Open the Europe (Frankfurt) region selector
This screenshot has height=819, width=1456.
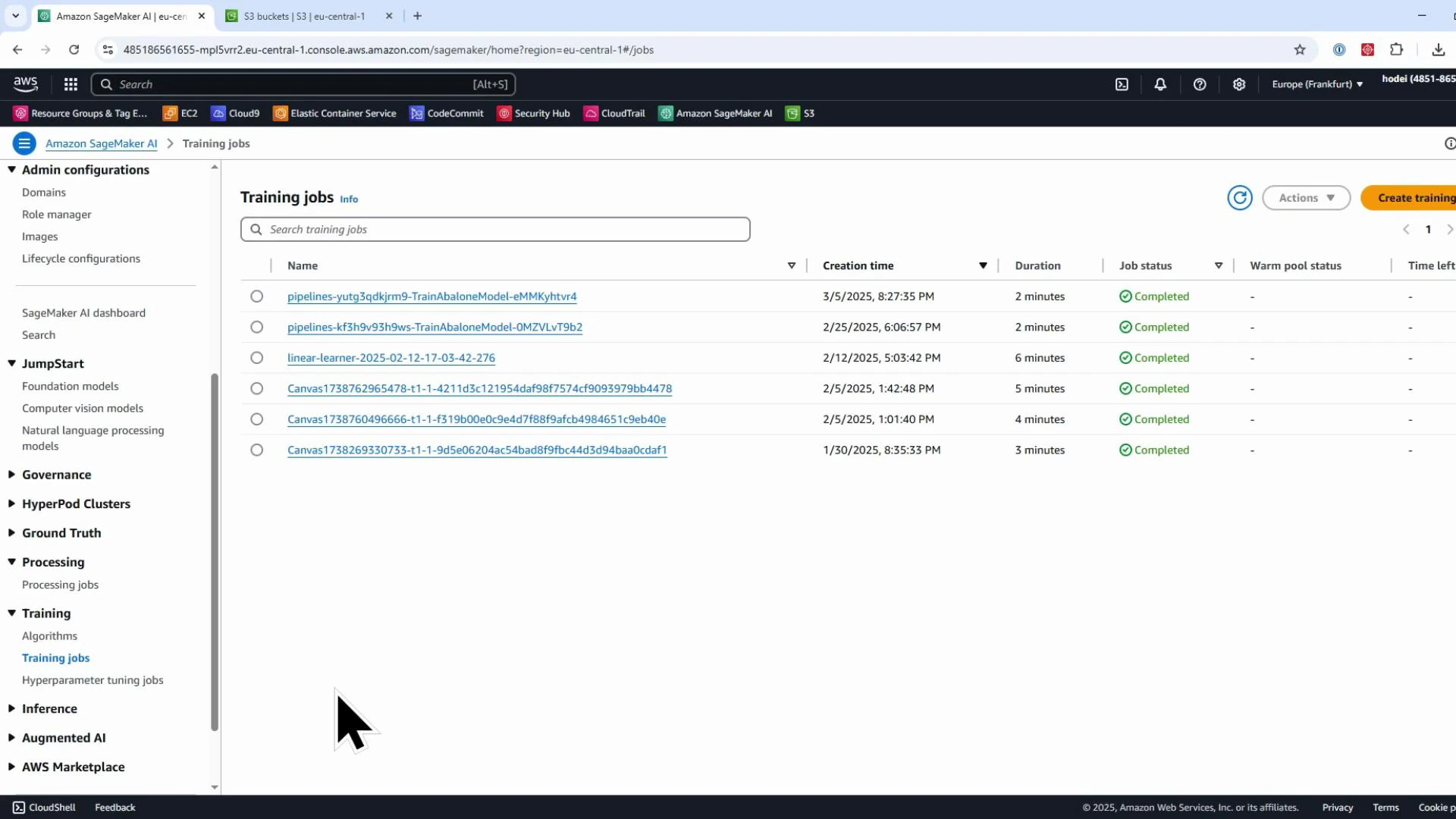(1316, 84)
